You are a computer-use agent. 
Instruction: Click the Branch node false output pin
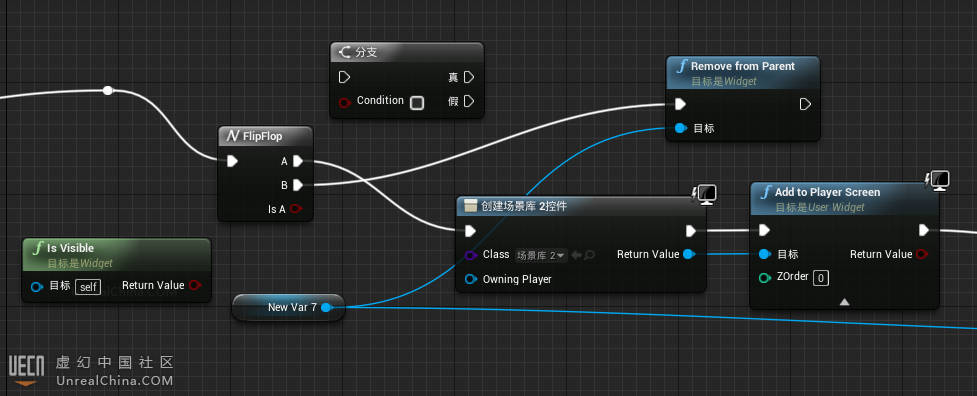click(469, 101)
